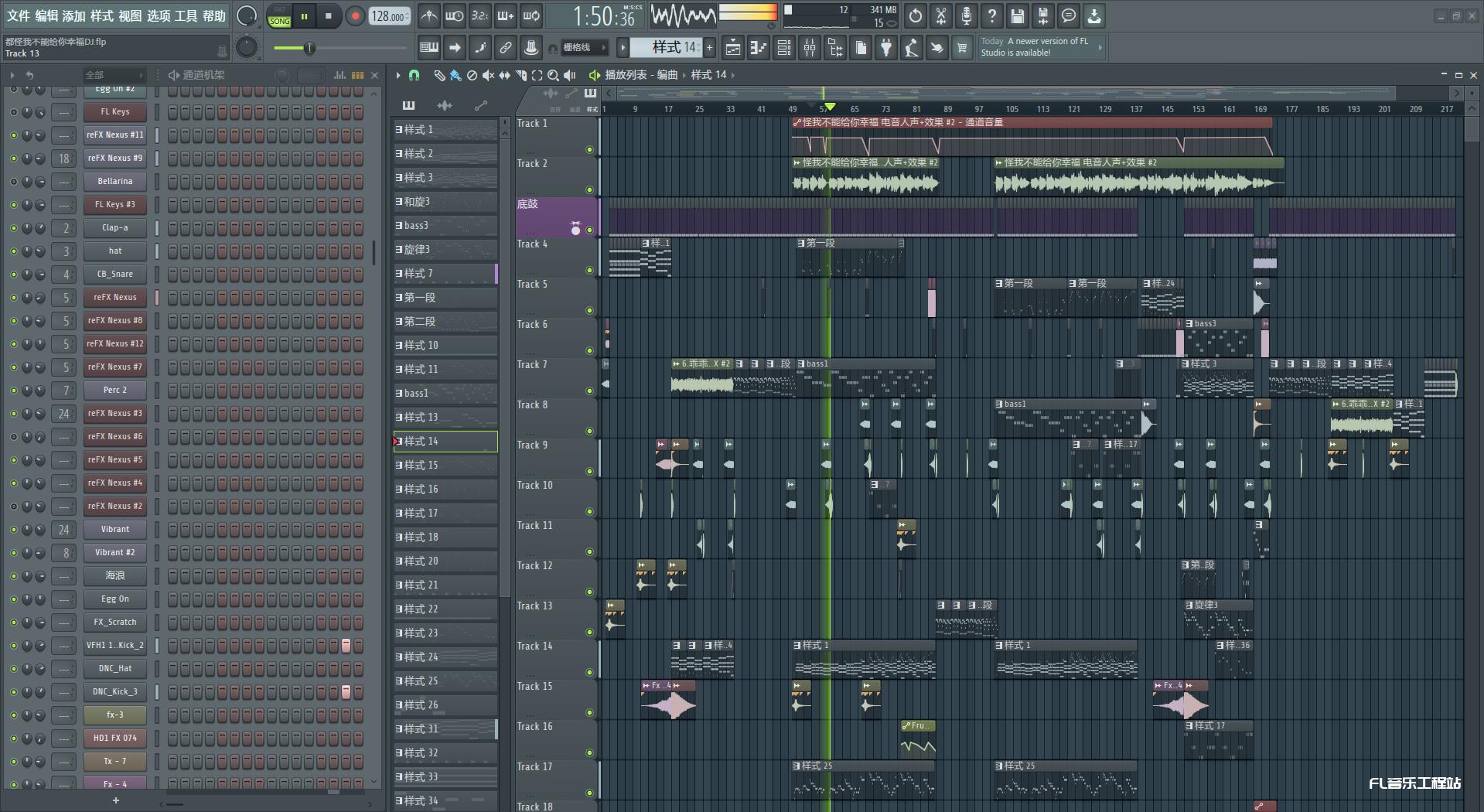Open the shopping cart icon
The width and height of the screenshot is (1484, 812).
tap(962, 48)
